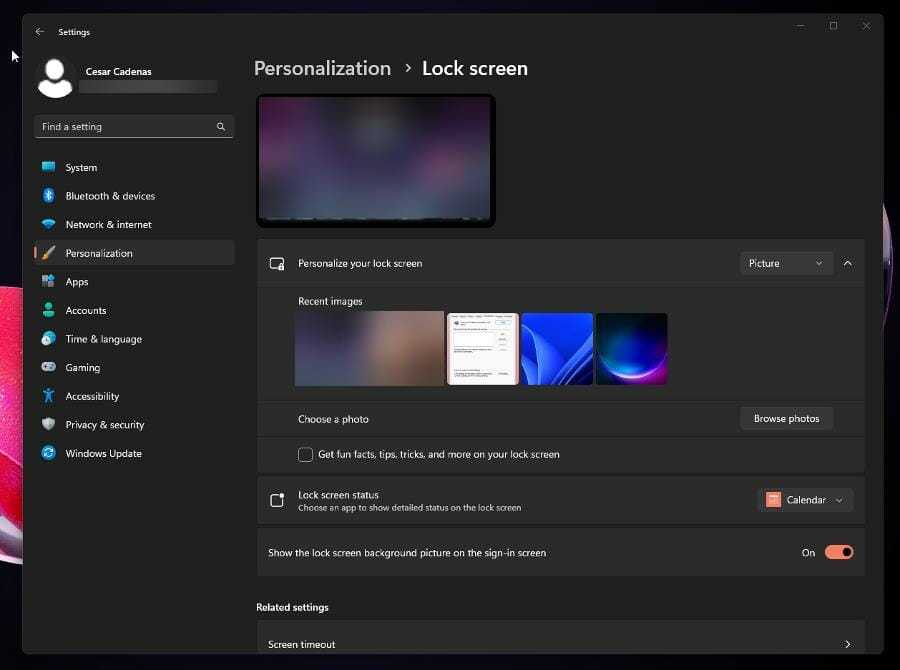The width and height of the screenshot is (900, 670).
Task: Open Windows Update settings
Action: (134, 453)
